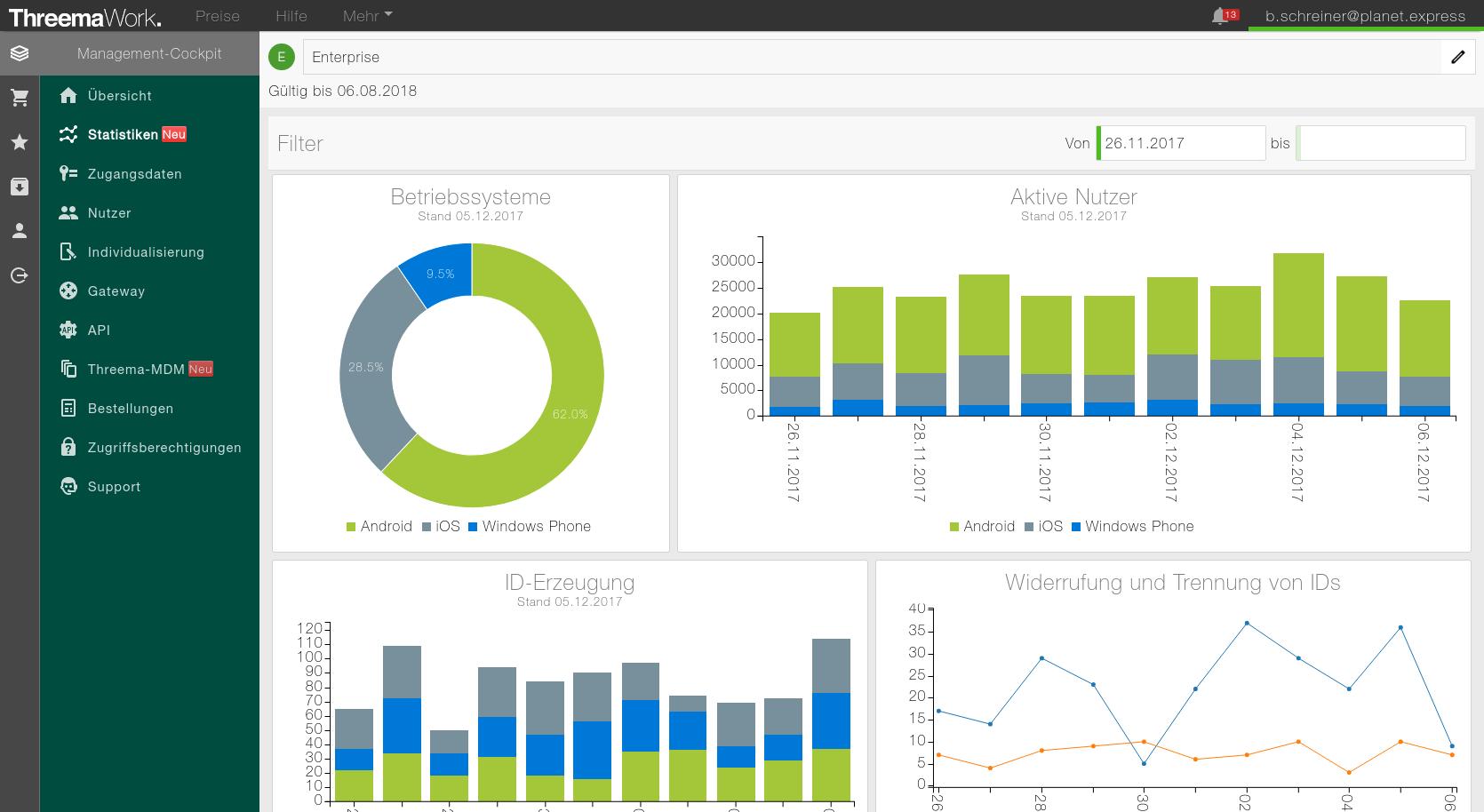Click the Enterprise name field

click(x=872, y=57)
